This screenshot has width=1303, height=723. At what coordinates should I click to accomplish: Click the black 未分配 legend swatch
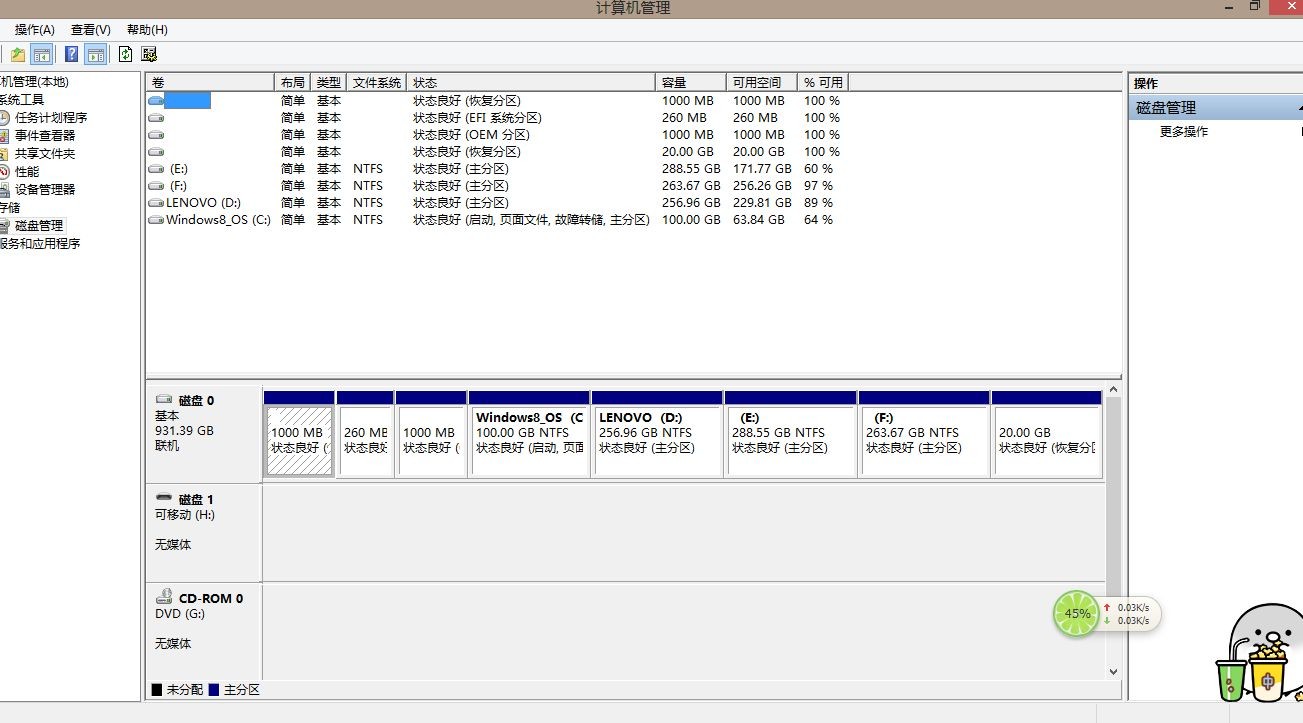pos(156,690)
